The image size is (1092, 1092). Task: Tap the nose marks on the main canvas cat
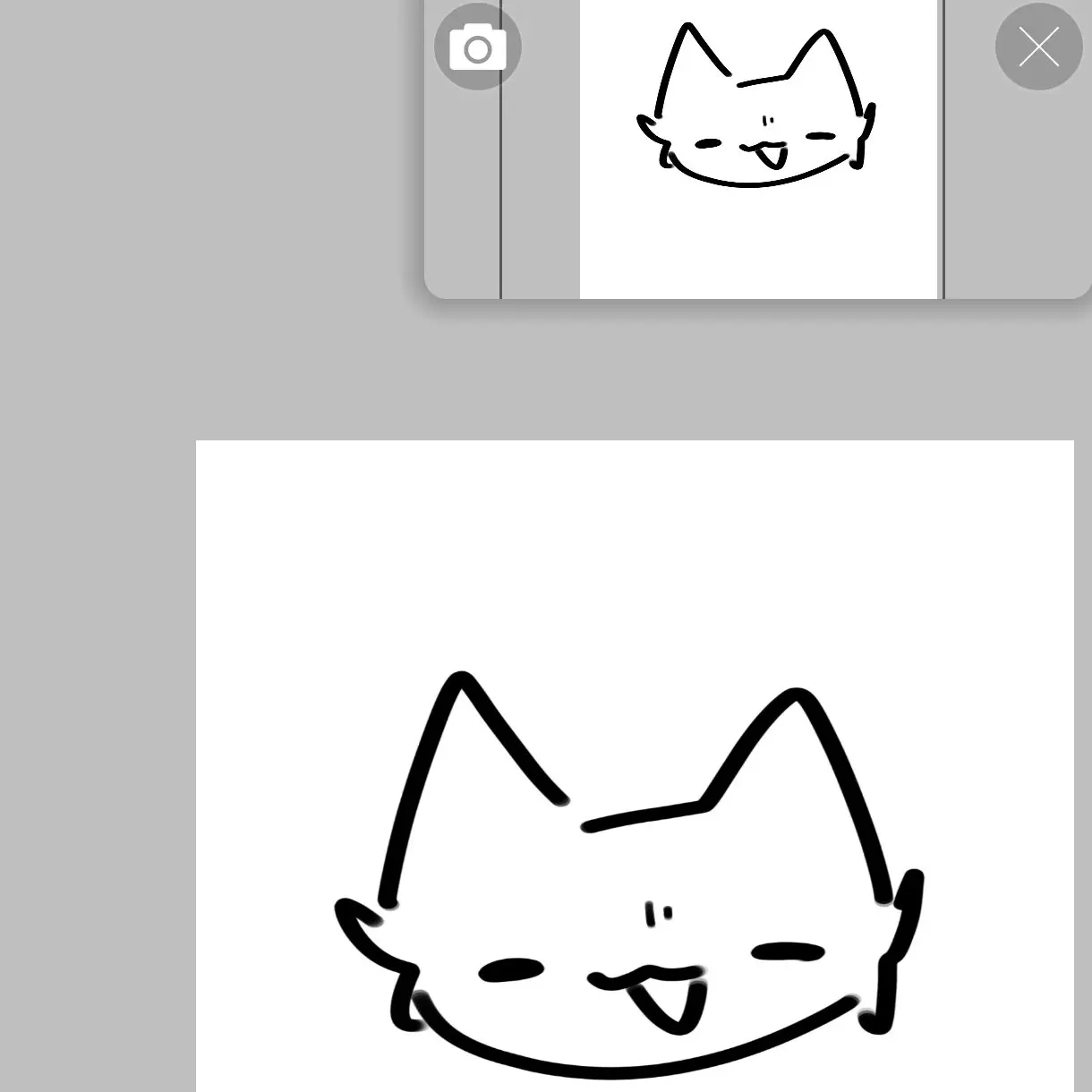659,914
